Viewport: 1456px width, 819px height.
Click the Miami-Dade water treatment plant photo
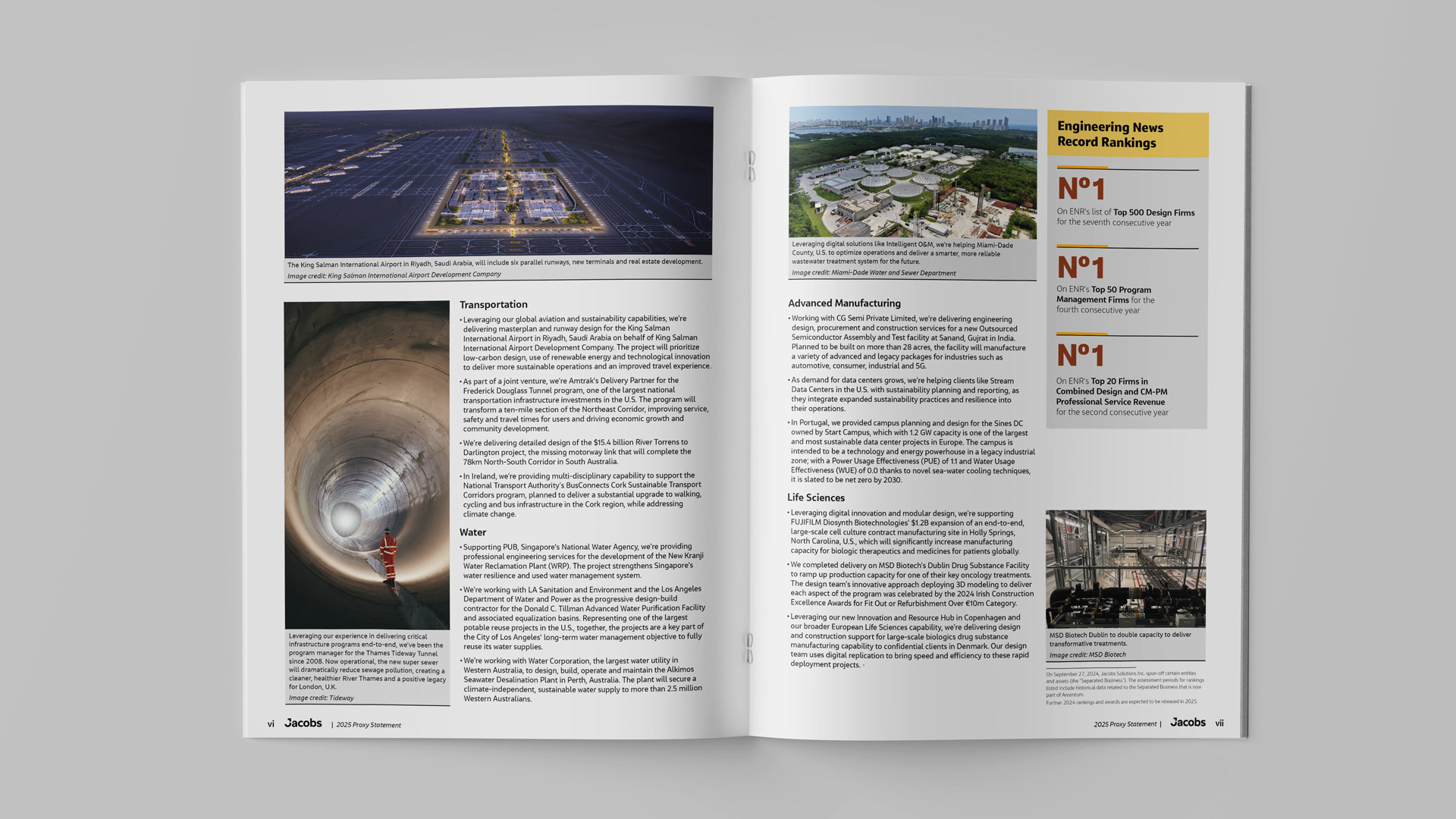[912, 172]
